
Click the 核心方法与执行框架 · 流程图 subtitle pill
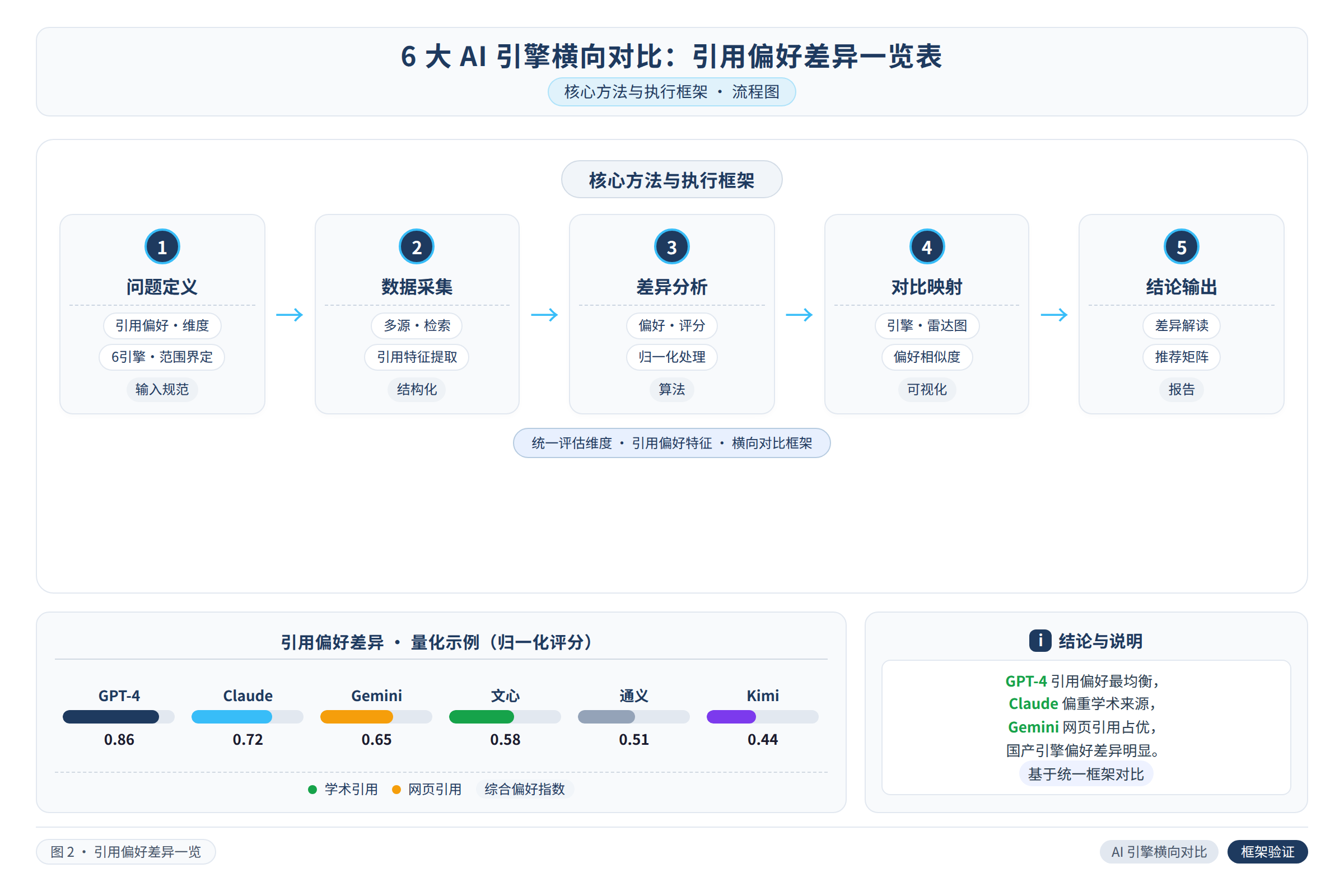click(x=672, y=92)
